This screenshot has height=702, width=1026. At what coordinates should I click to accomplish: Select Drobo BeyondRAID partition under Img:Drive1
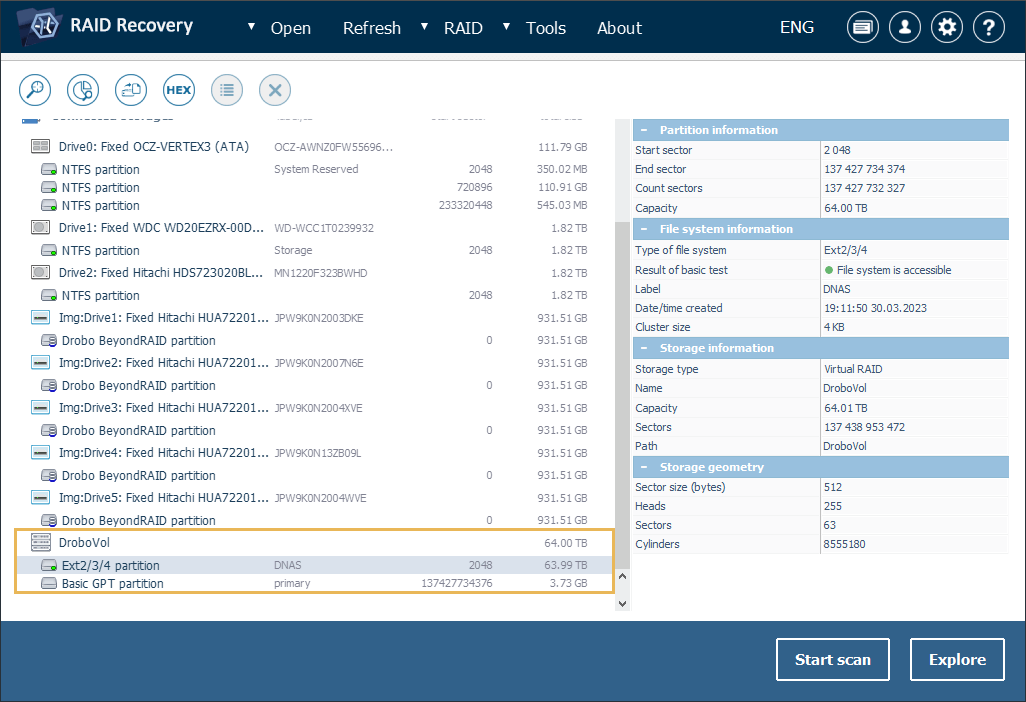pyautogui.click(x=314, y=341)
